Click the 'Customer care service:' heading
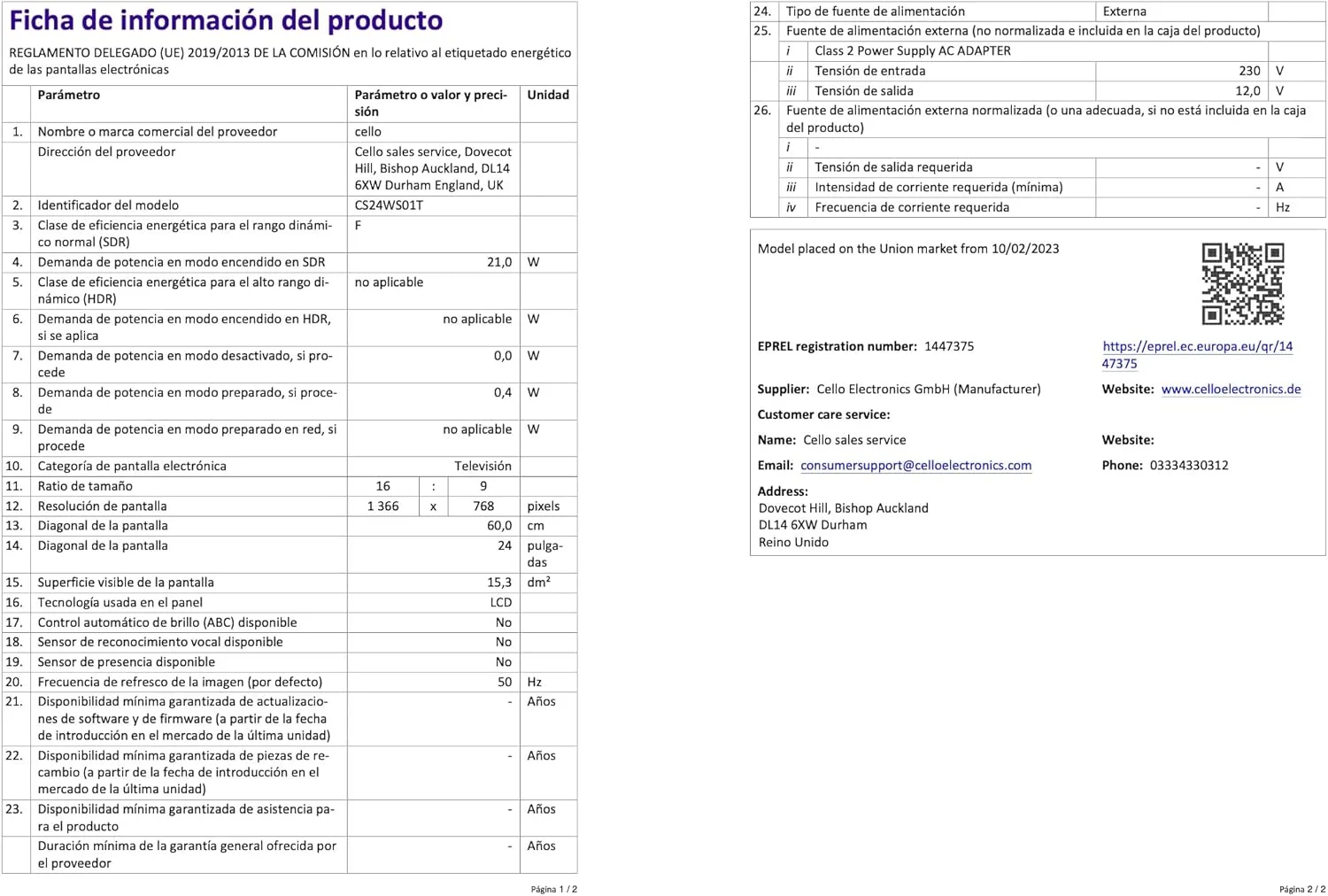The image size is (1328, 896). click(x=823, y=414)
